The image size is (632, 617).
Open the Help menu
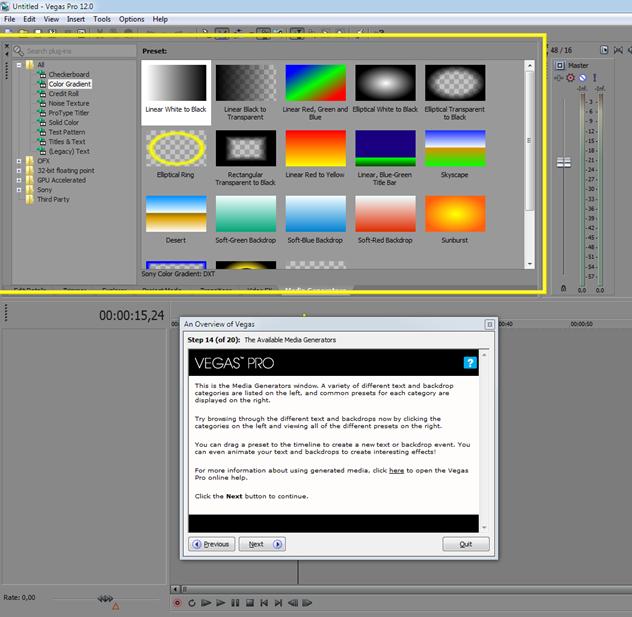tap(160, 19)
